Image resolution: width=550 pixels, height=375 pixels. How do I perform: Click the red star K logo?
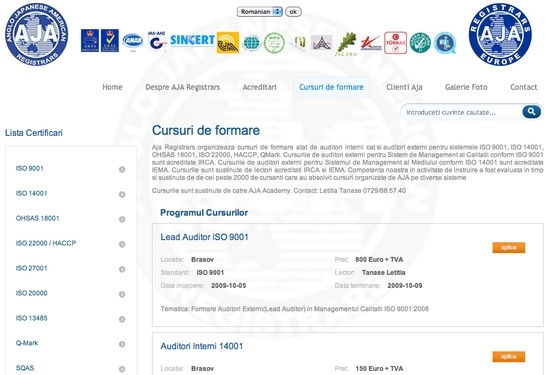(371, 43)
